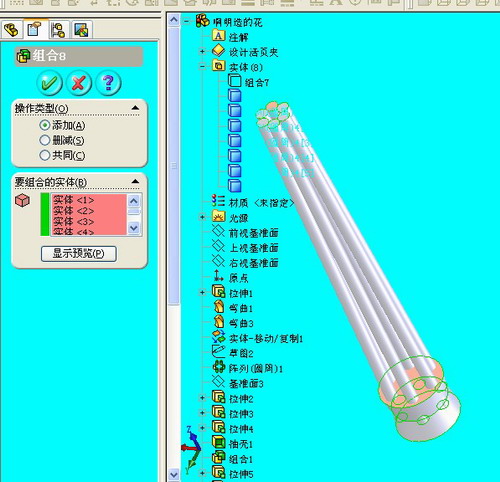Click the 显示预览(P) button
This screenshot has width=500, height=482.
click(79, 254)
